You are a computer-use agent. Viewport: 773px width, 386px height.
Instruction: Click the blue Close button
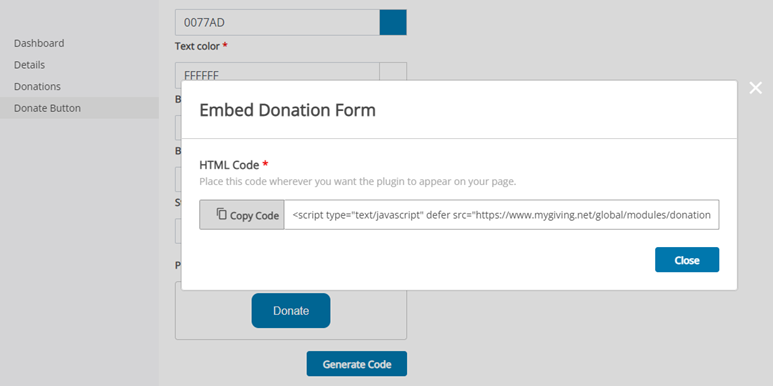pyautogui.click(x=687, y=260)
